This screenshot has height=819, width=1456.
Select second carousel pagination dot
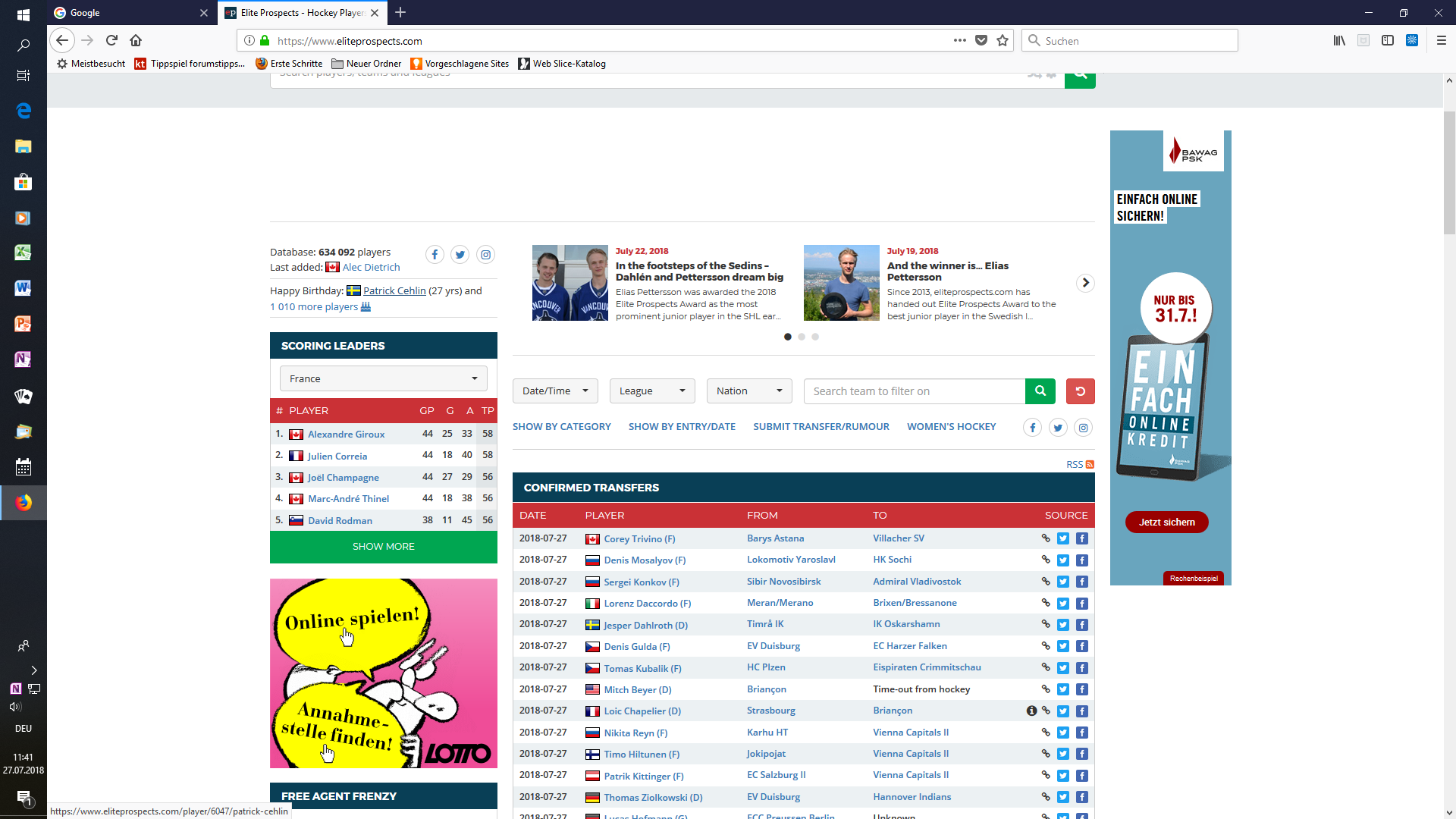(x=802, y=337)
